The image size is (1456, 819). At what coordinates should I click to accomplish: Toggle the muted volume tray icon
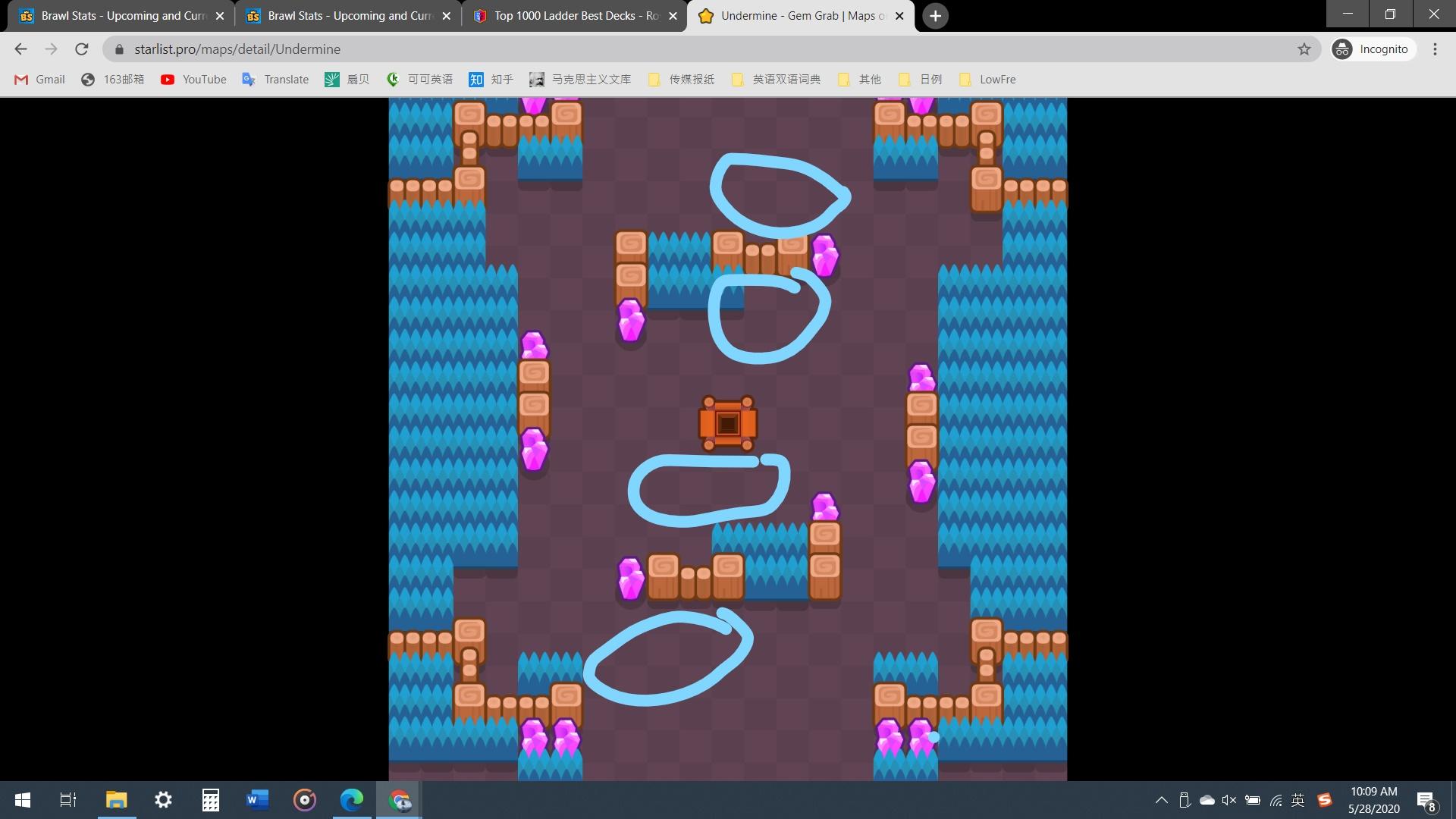(x=1229, y=800)
